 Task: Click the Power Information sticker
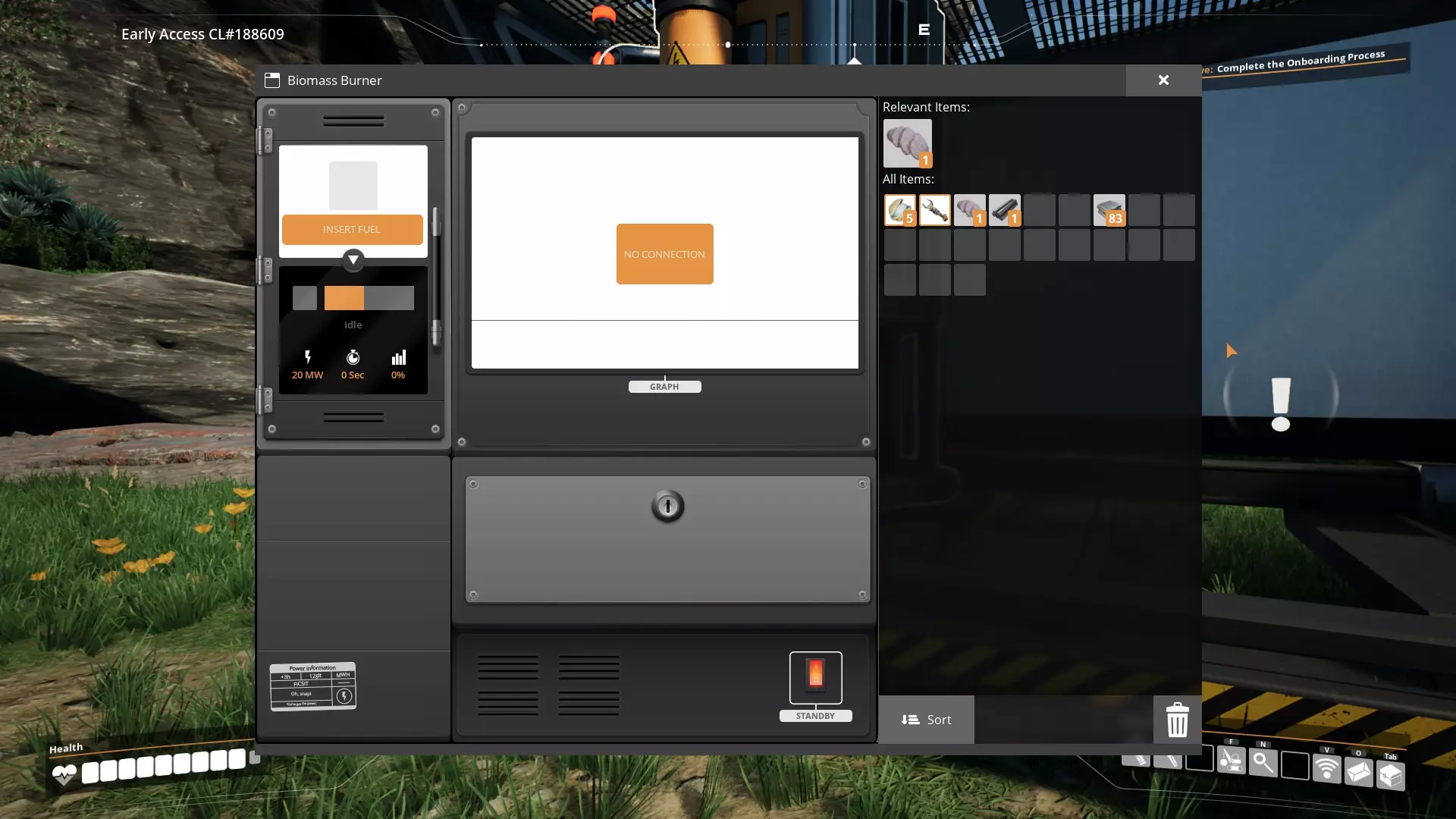coord(312,686)
